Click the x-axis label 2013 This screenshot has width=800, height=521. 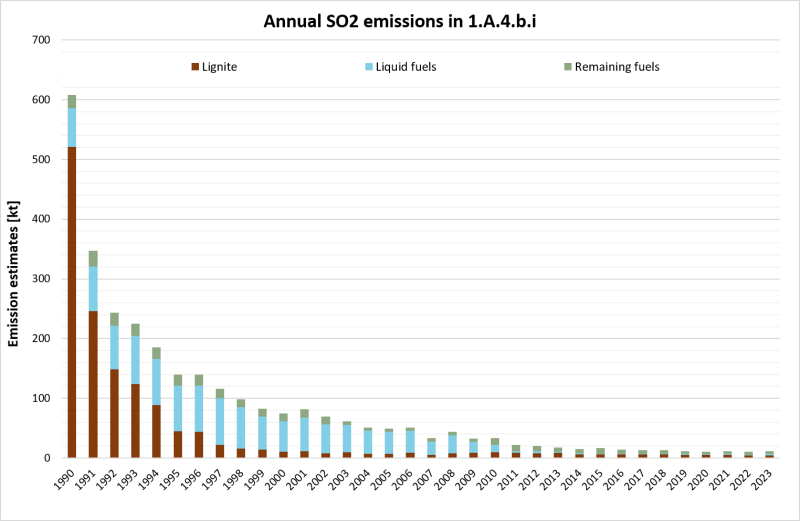click(x=552, y=479)
